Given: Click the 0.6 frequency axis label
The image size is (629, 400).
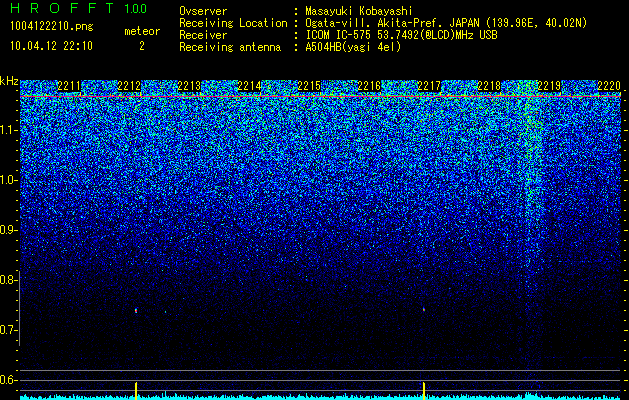Looking at the screenshot, I should click(7, 380).
